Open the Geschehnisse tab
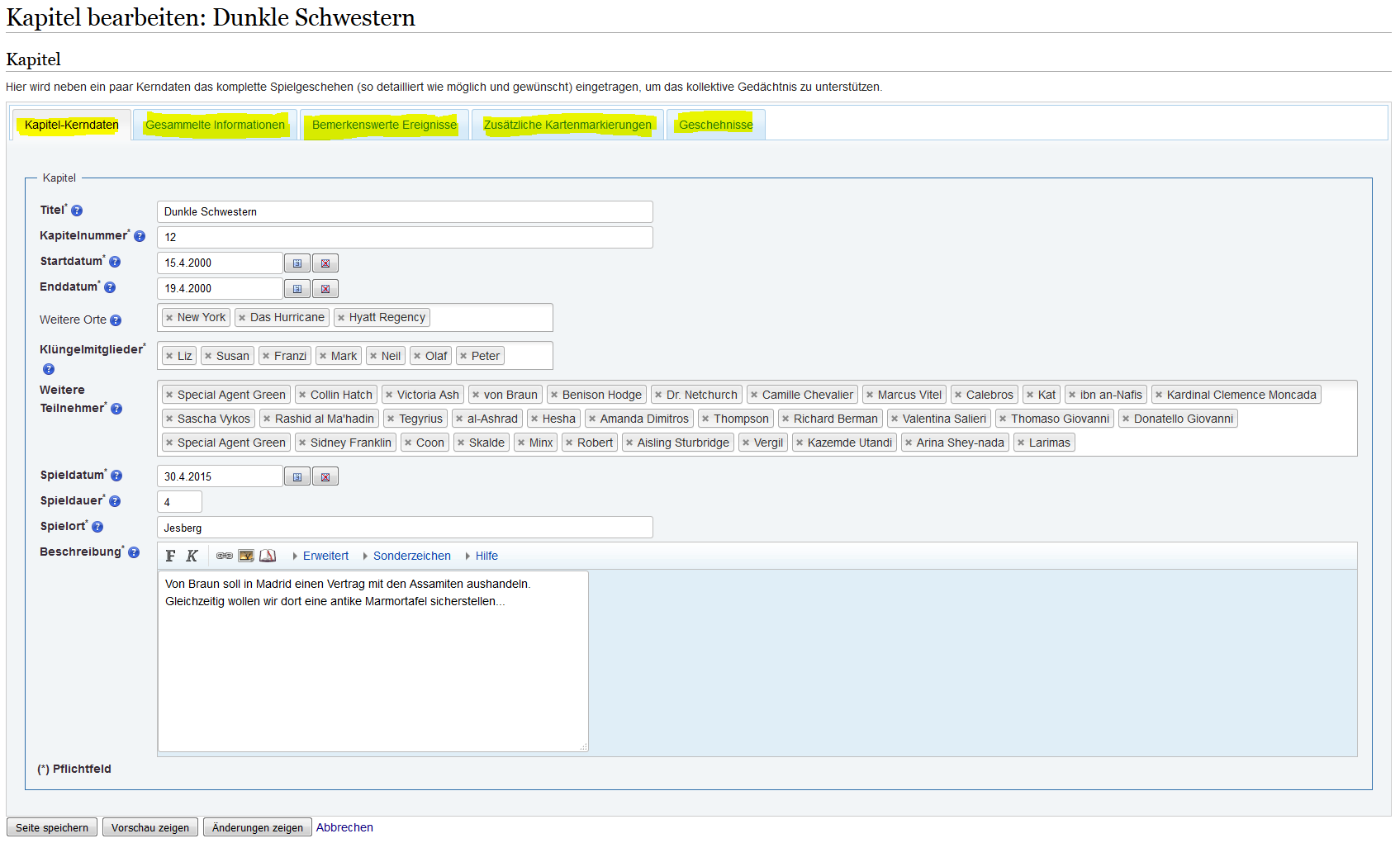The width and height of the screenshot is (1400, 843). point(715,125)
